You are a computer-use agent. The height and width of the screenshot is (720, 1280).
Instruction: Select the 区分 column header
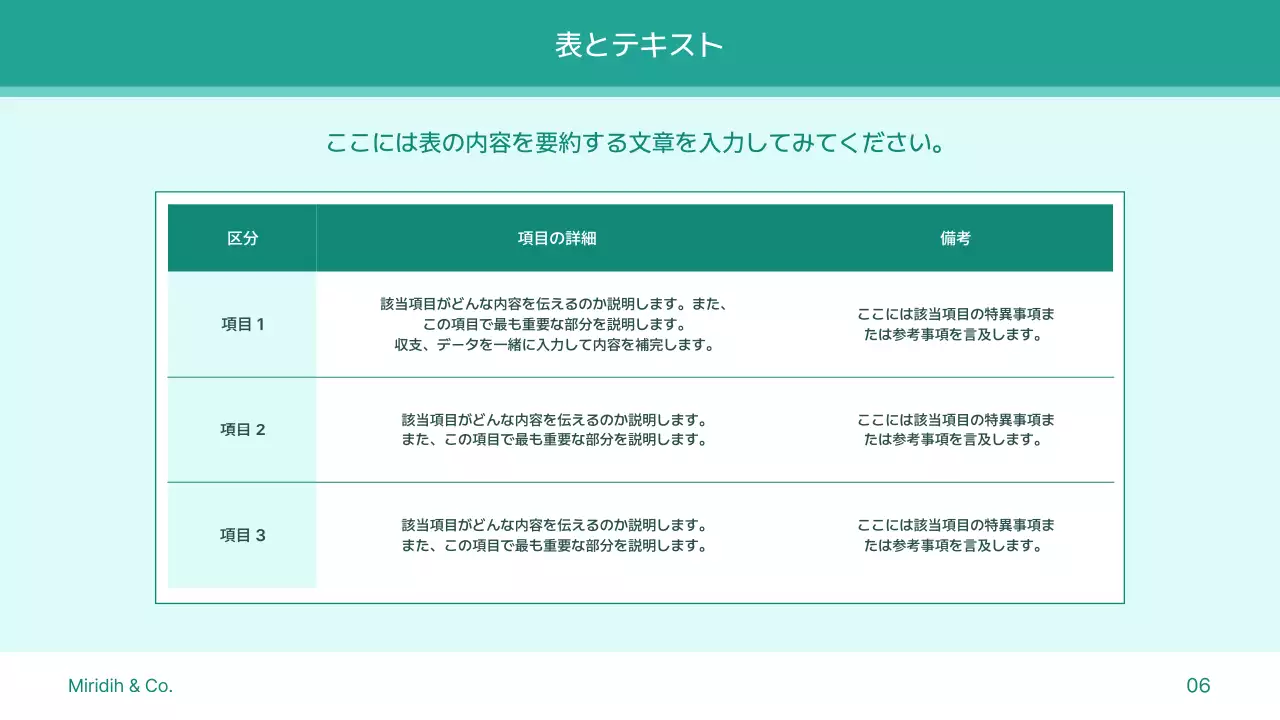point(242,238)
